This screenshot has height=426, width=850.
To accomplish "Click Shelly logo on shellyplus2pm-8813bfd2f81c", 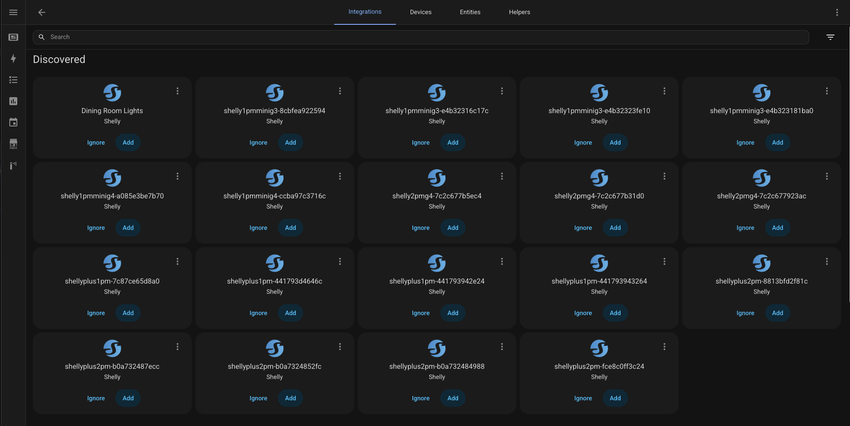I will pyautogui.click(x=761, y=263).
